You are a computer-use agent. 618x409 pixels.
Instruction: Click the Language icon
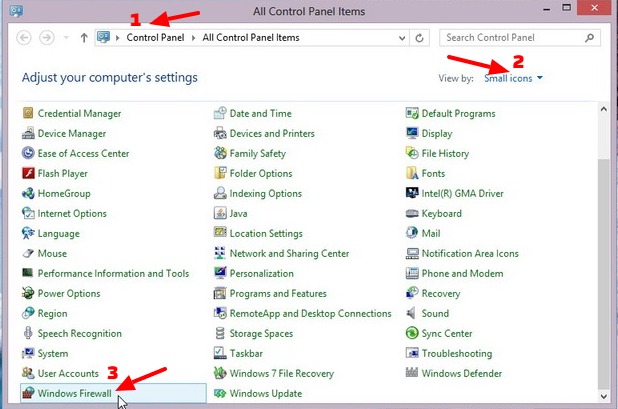(x=28, y=233)
